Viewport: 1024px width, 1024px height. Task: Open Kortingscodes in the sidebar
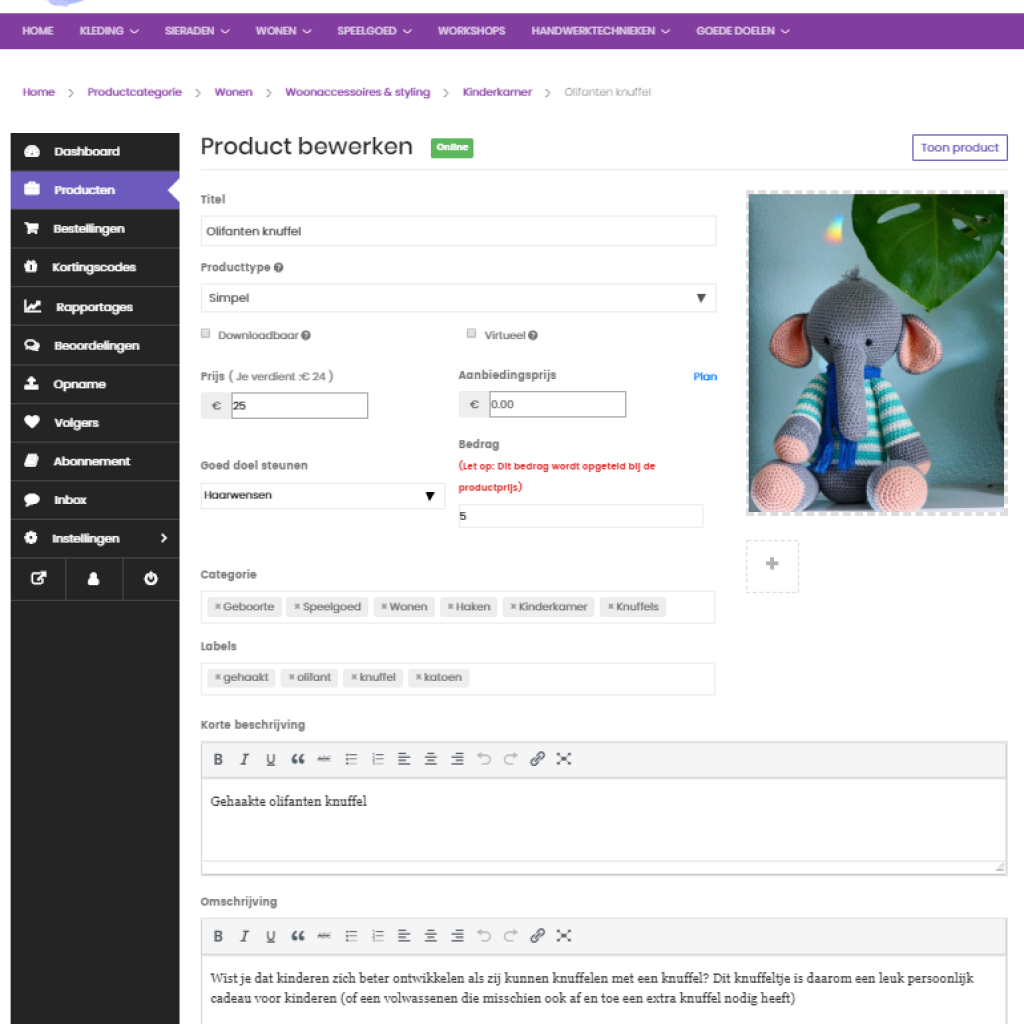click(95, 267)
